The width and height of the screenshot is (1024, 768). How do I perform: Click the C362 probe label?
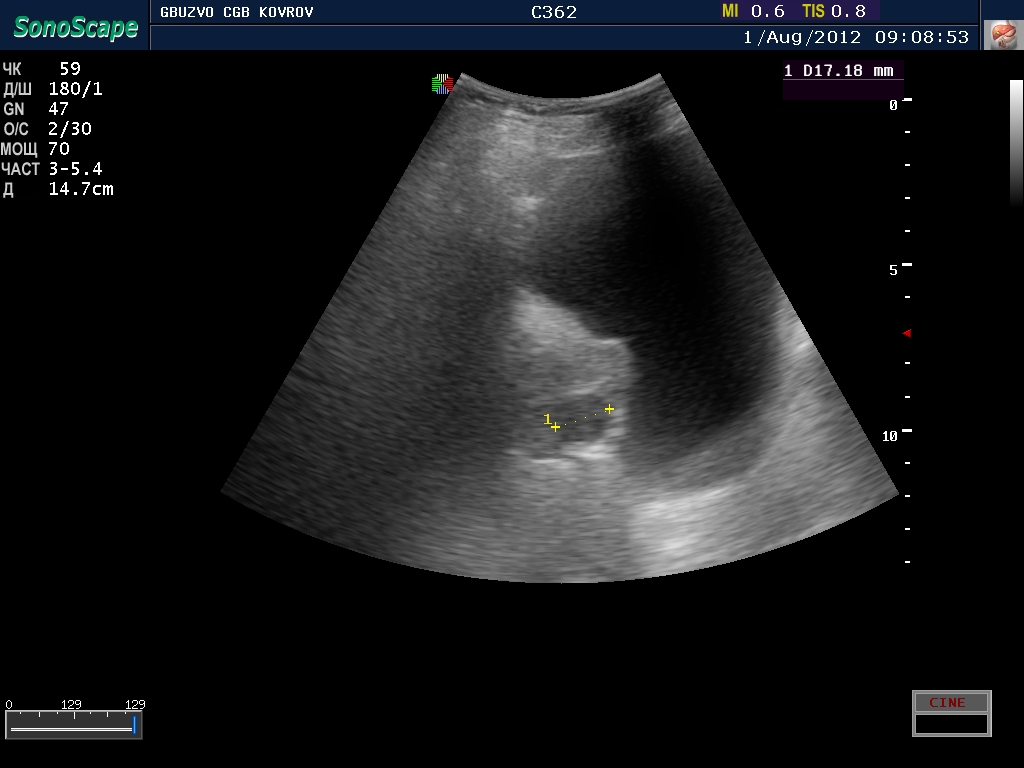[x=554, y=12]
